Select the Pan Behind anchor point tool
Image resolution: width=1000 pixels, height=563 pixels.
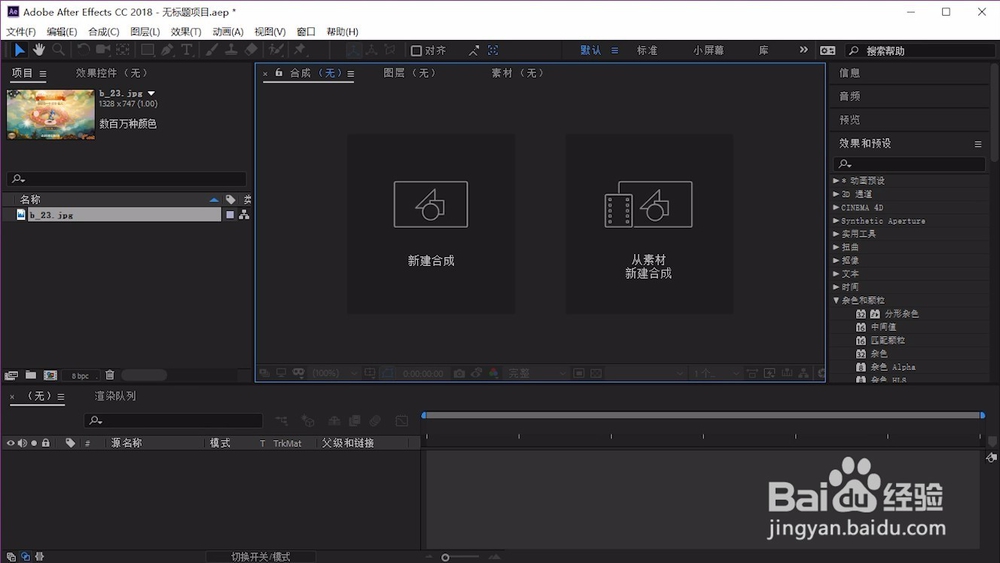122,50
